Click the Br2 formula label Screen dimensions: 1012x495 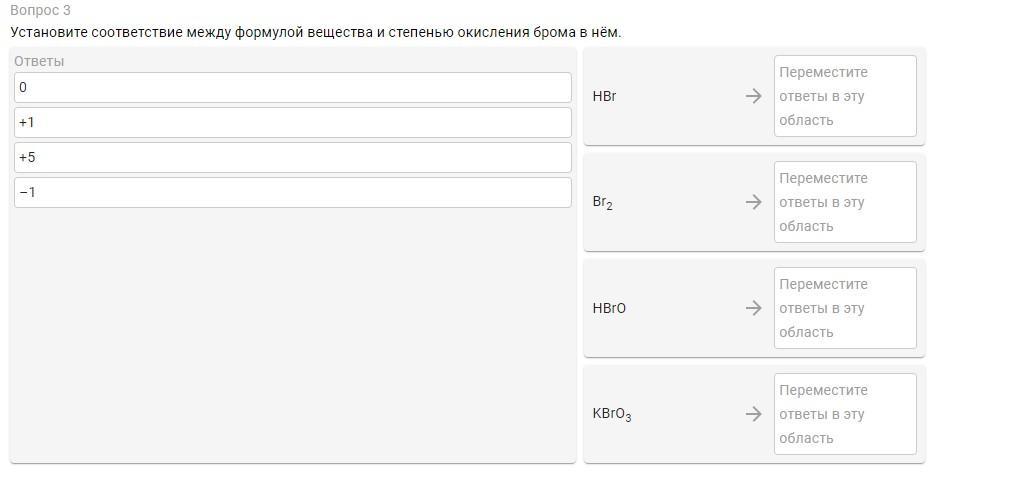tap(602, 202)
